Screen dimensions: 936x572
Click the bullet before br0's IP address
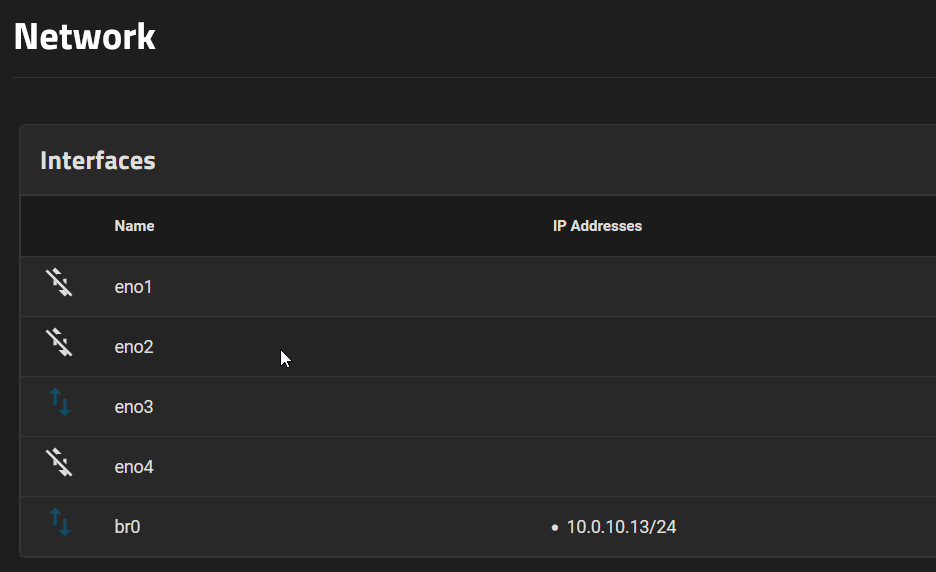point(555,527)
